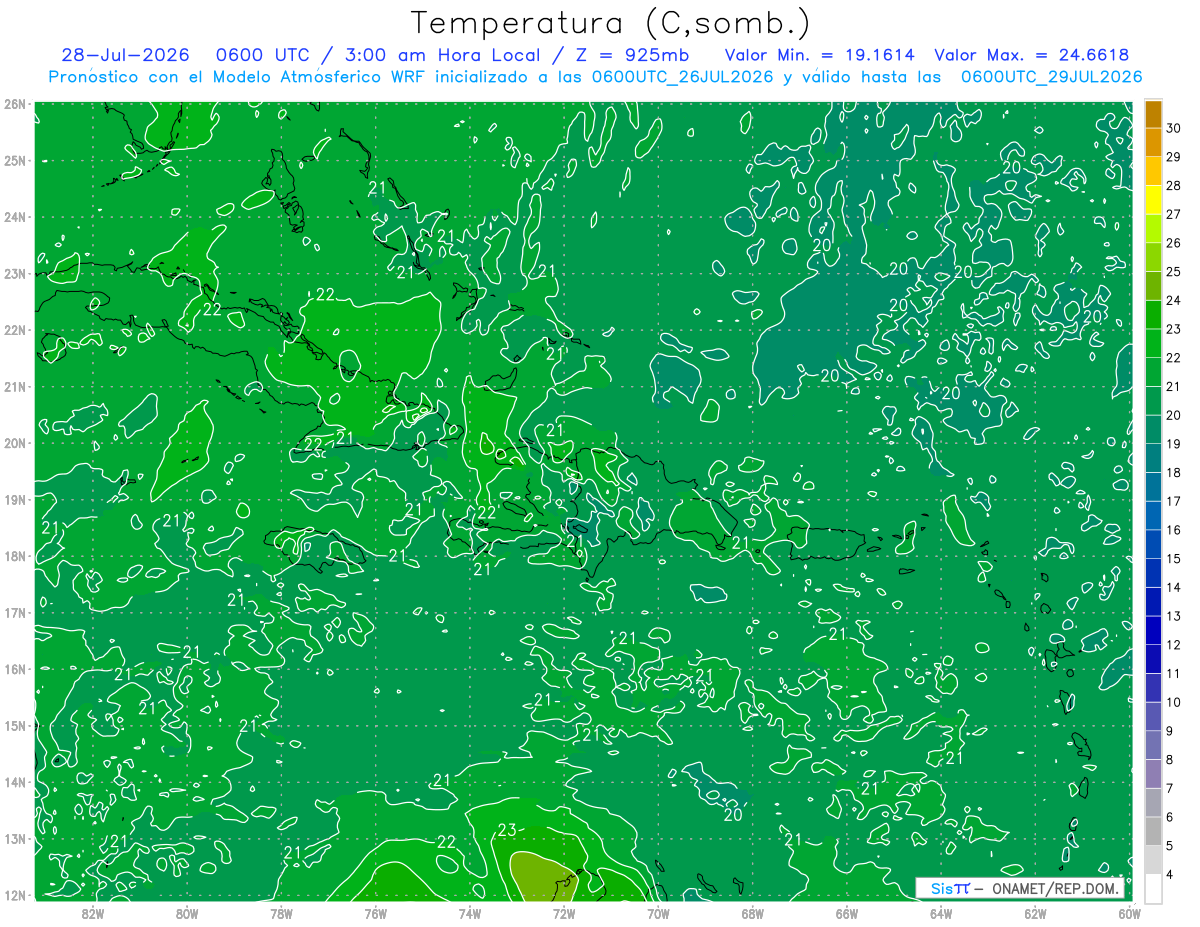Click the title "Temperatura (C,somb.)"
The width and height of the screenshot is (1200, 927).
click(611, 23)
